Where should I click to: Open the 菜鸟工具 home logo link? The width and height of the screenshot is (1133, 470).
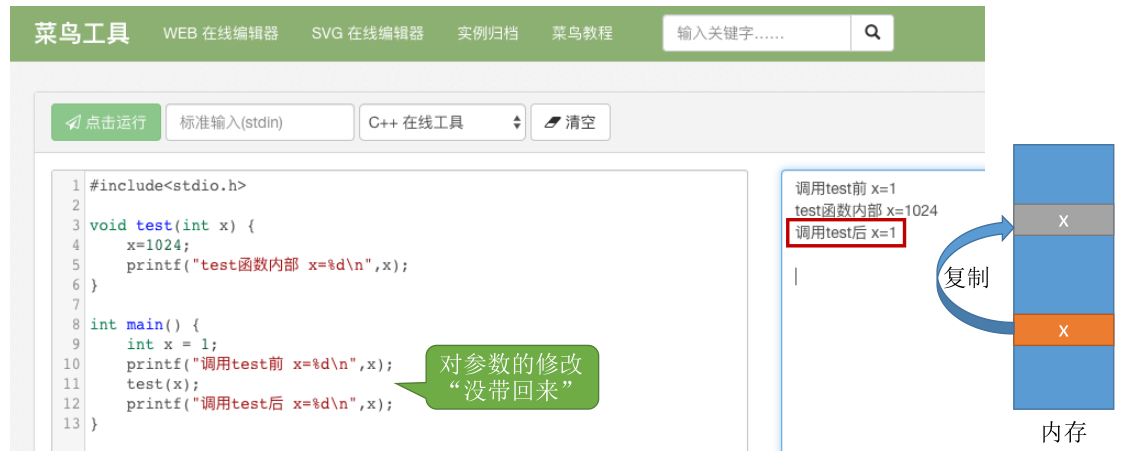(82, 33)
